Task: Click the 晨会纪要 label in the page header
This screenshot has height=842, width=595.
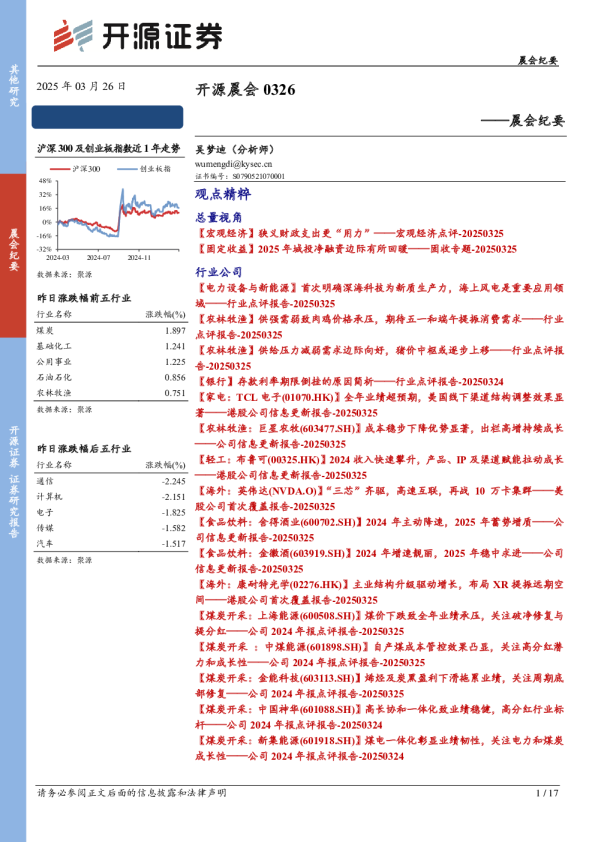Action: click(x=538, y=60)
